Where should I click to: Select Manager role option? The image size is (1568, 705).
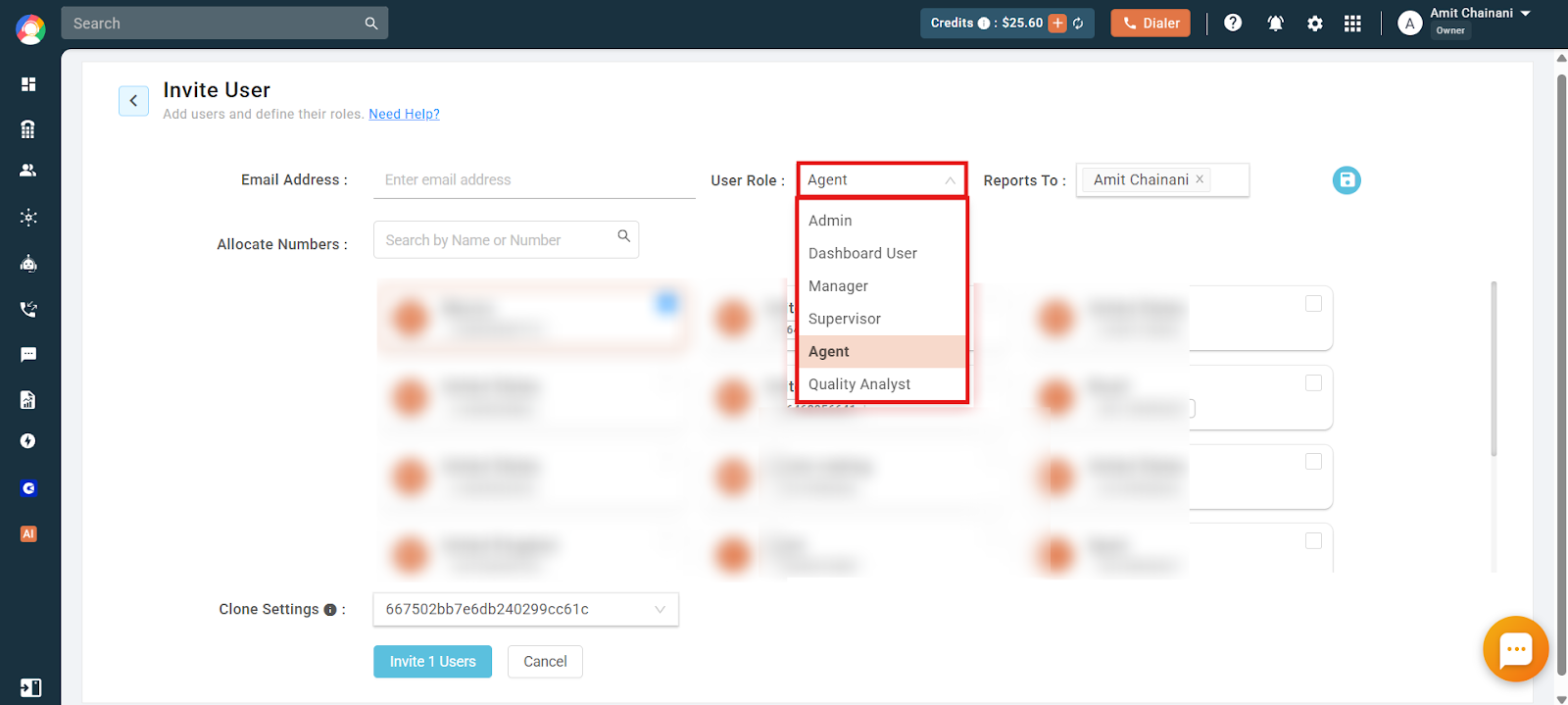[882, 286]
